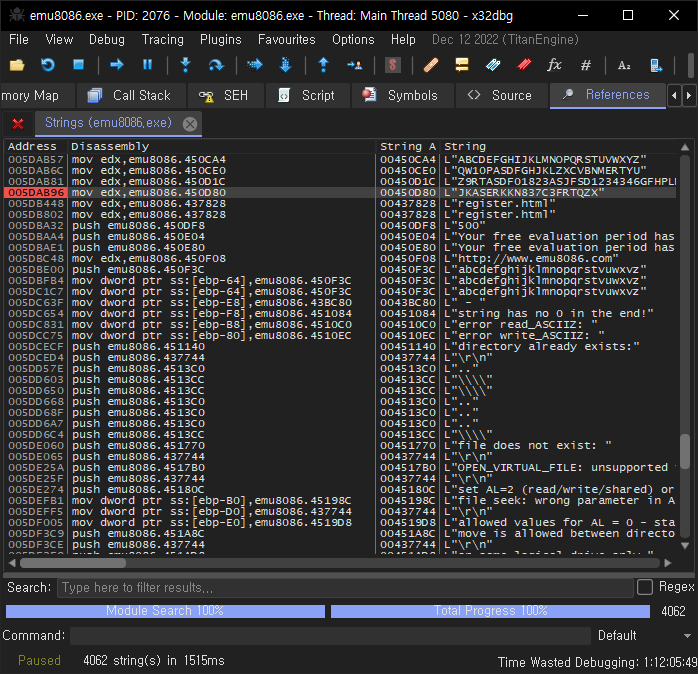The height and width of the screenshot is (674, 698).
Task: Open the Favourites menu
Action: (x=287, y=40)
